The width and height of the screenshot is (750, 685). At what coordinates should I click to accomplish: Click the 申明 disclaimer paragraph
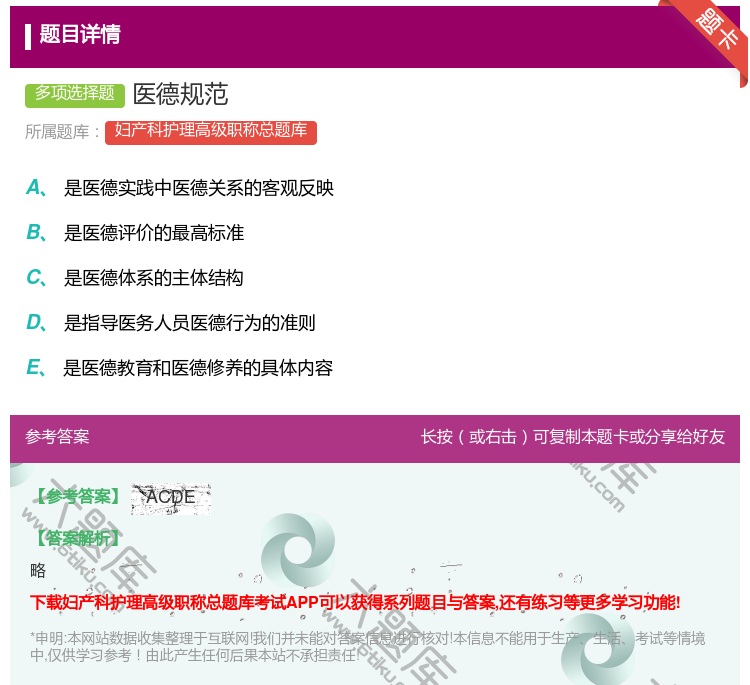[367, 647]
